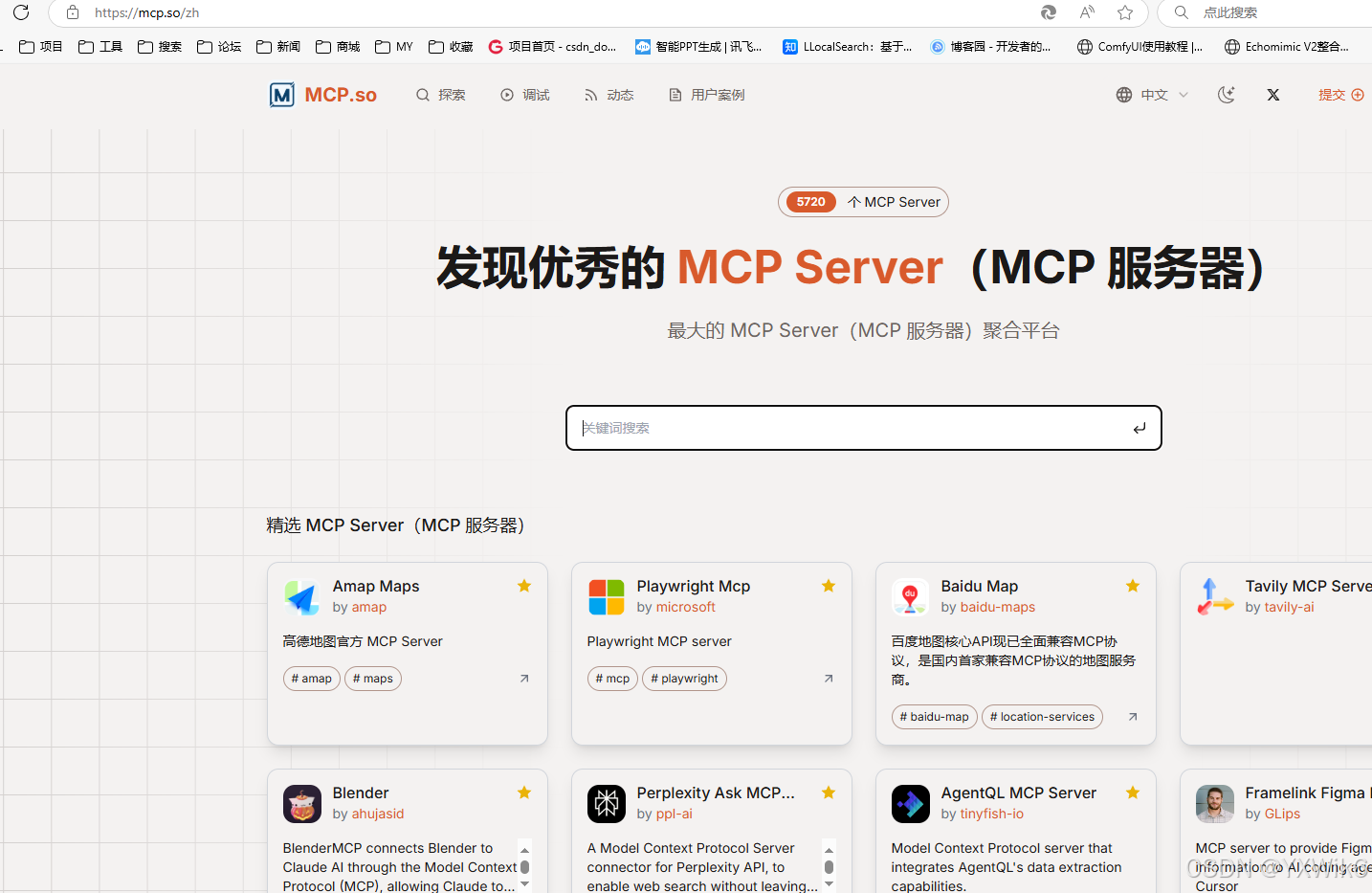Open the amap author link

(x=368, y=607)
